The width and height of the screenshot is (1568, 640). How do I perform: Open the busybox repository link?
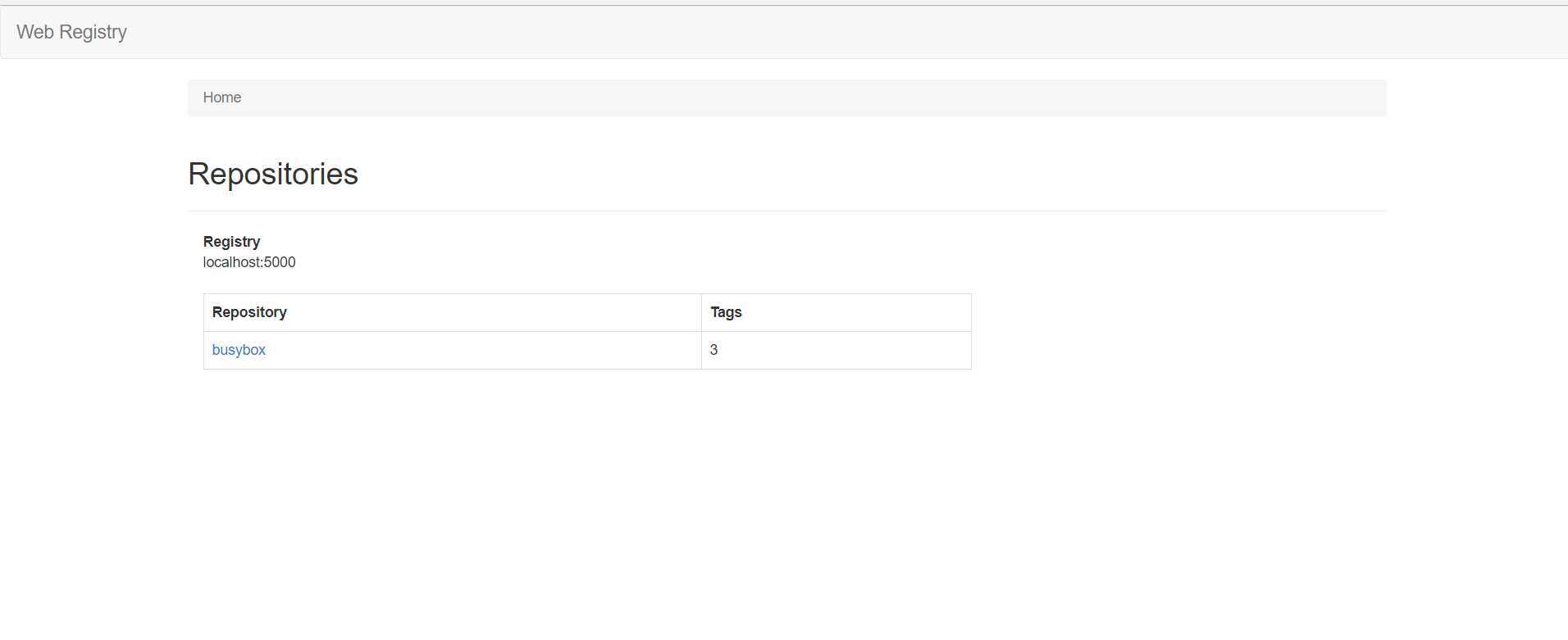(x=239, y=350)
